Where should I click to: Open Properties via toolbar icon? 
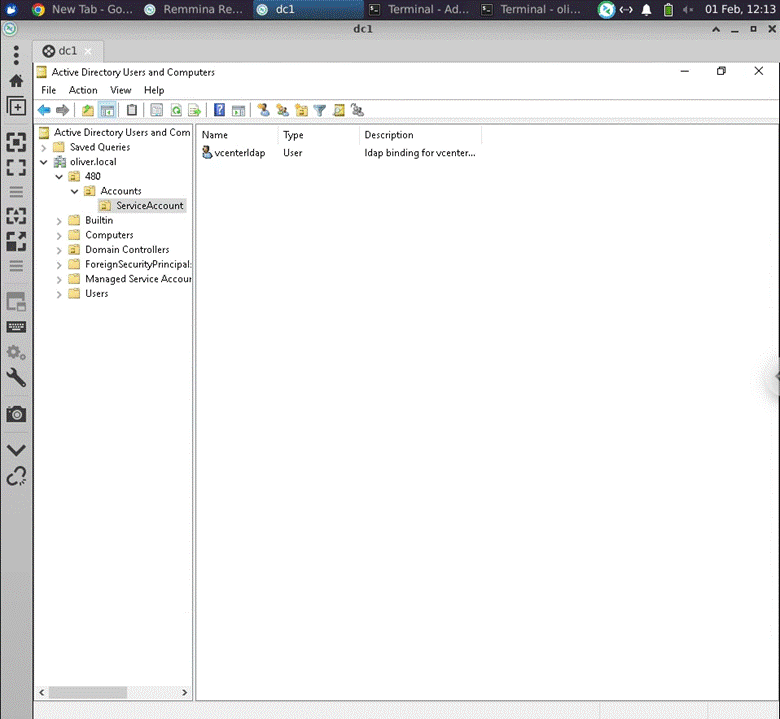(156, 110)
